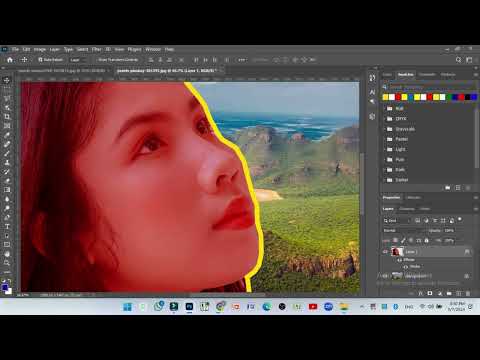Select the Lasso tool
Screen dimensions: 480x360
7,98
